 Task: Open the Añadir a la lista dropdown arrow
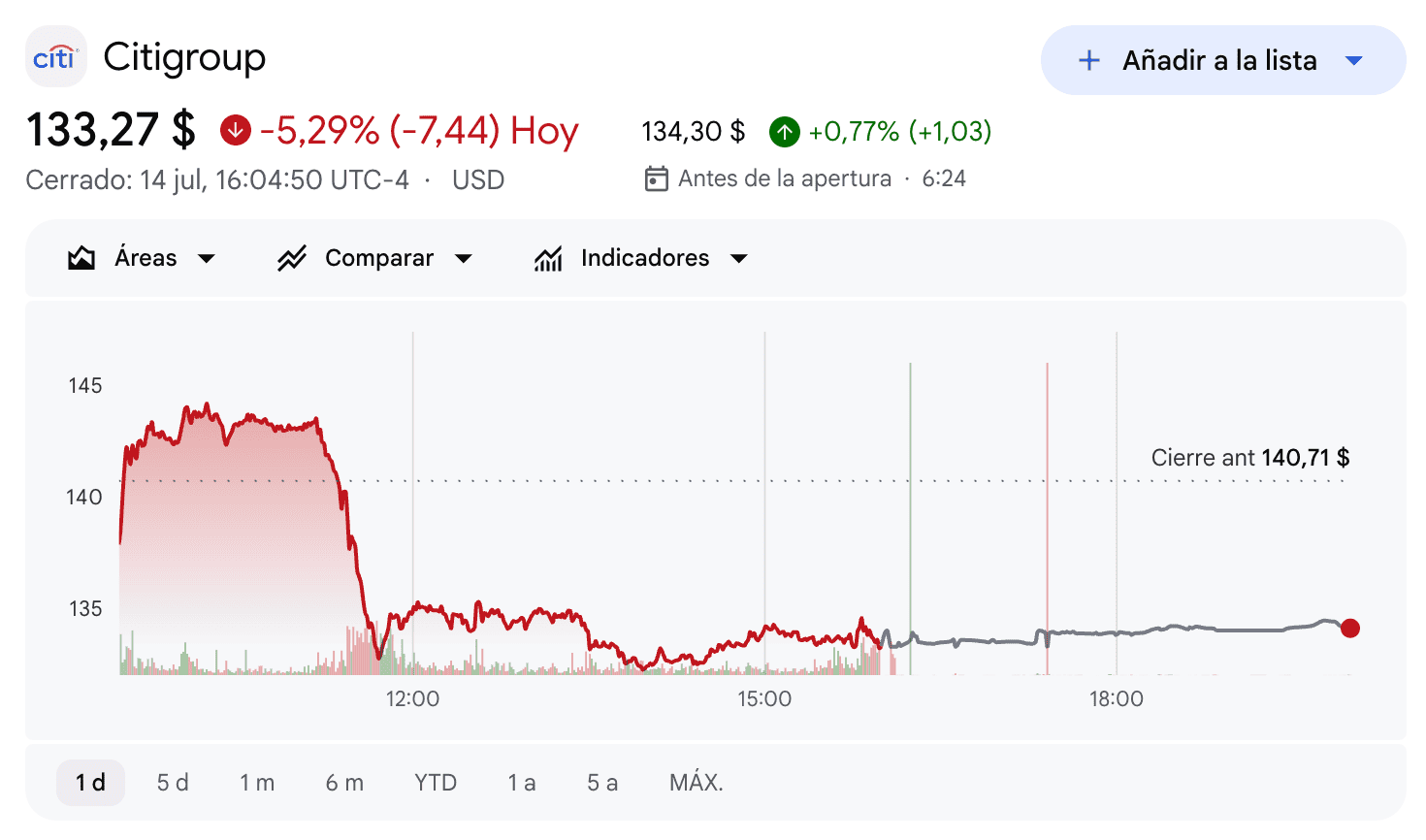tap(1354, 60)
